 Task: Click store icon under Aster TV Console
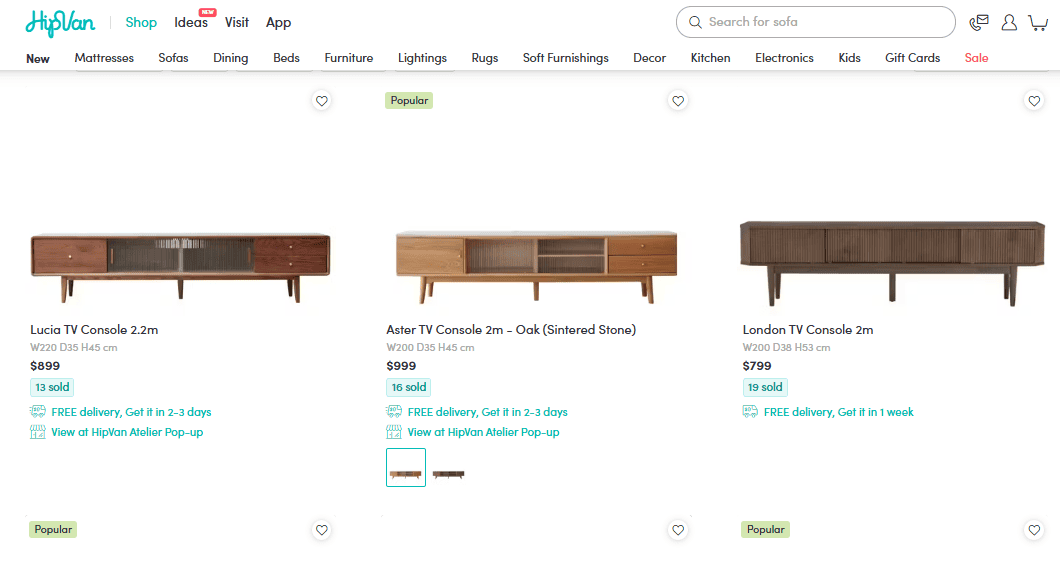[x=393, y=432]
